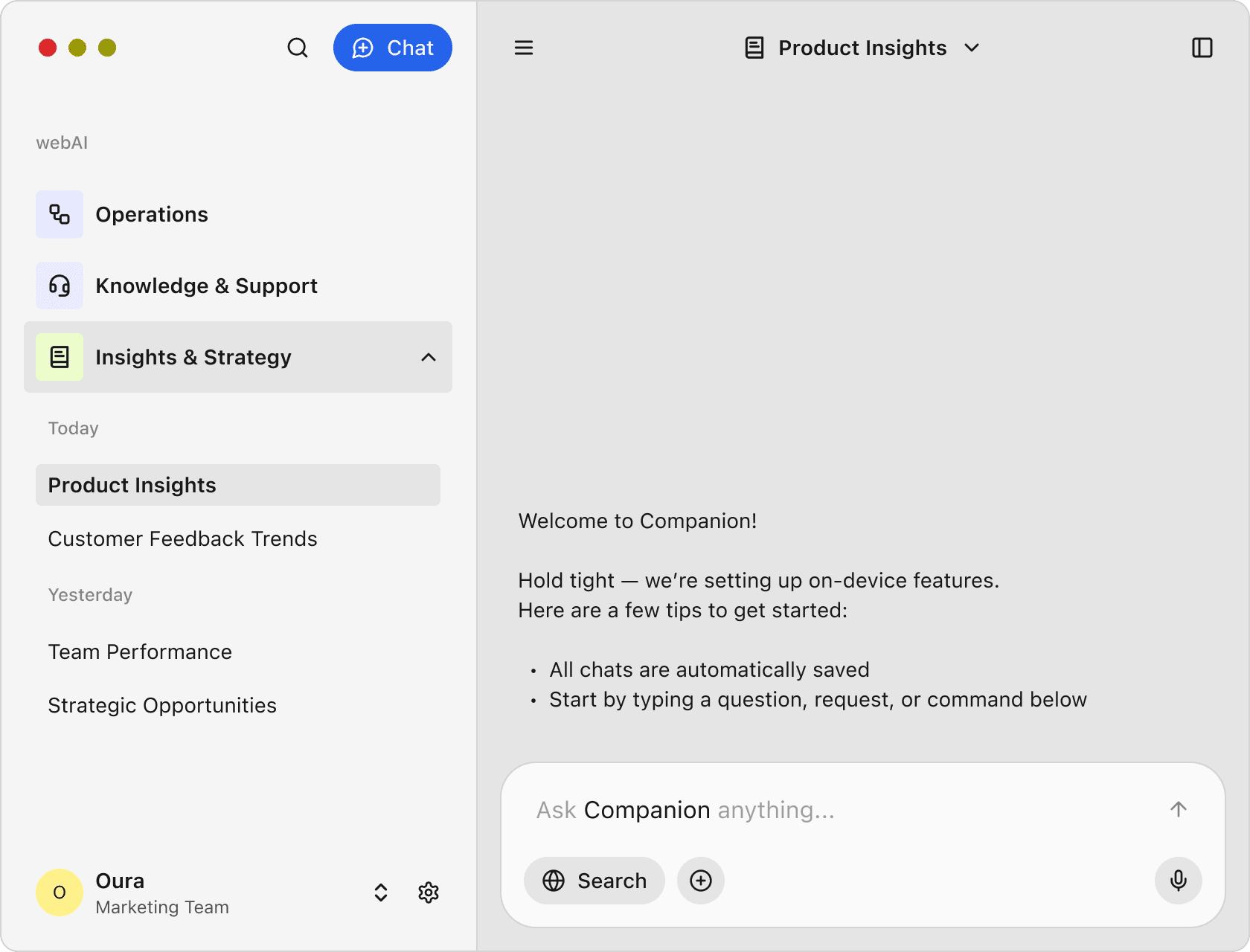Select the Customer Feedback Trends chat

[182, 538]
